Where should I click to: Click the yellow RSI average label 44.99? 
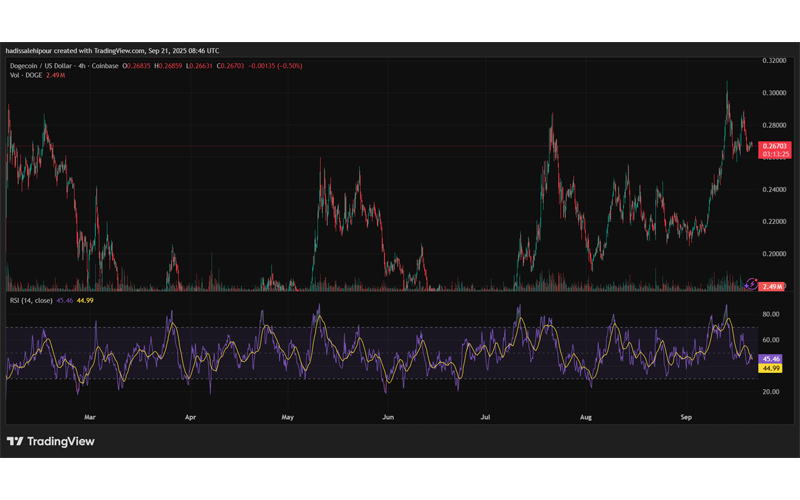point(771,368)
